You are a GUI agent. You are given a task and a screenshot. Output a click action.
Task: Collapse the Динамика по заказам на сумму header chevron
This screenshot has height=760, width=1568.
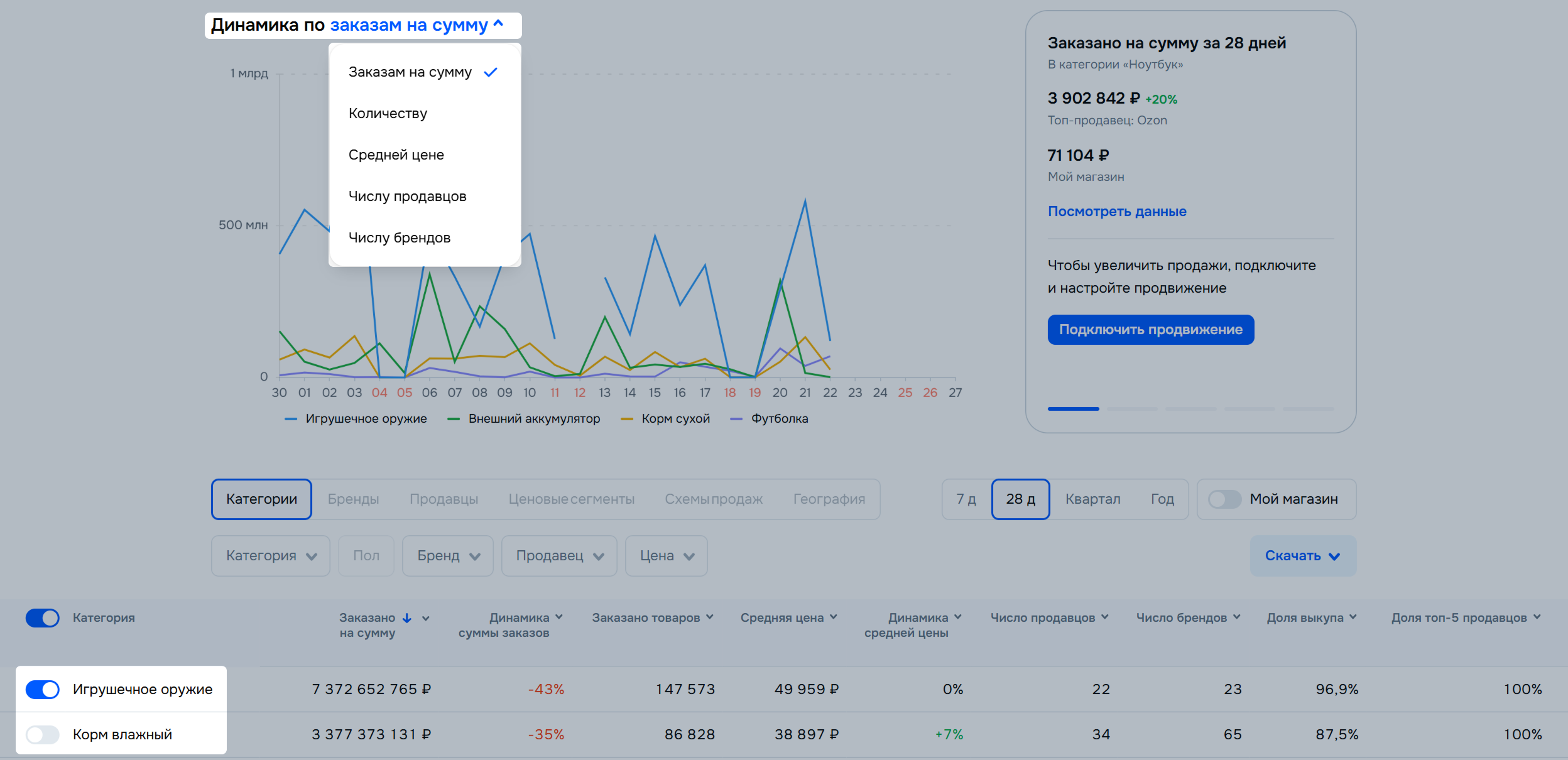499,24
